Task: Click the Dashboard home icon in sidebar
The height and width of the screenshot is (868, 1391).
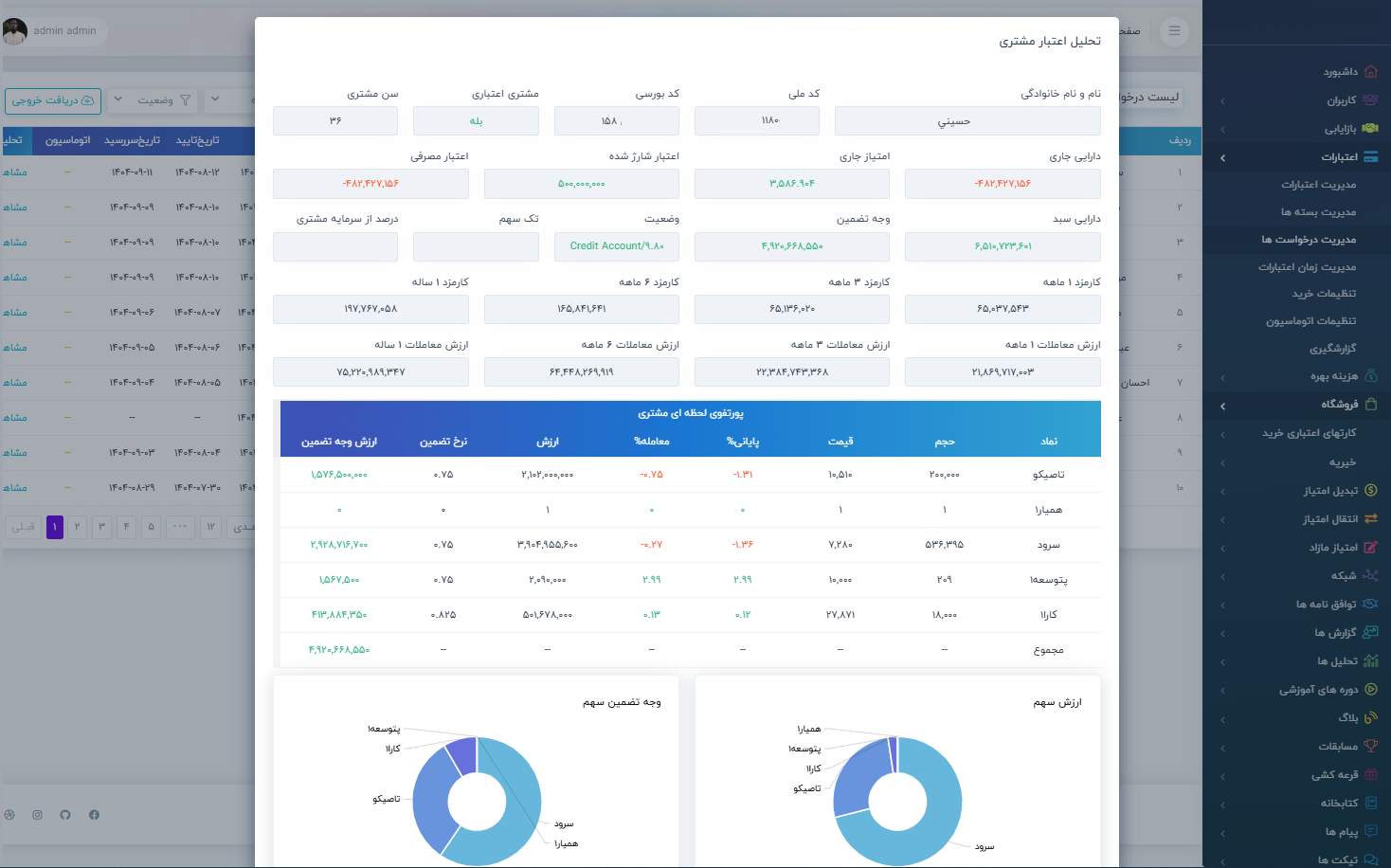Action: coord(1370,72)
